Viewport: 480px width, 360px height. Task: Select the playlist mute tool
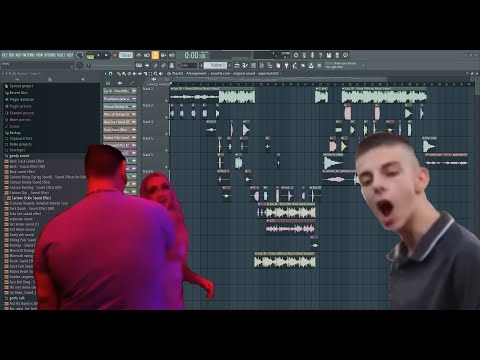coord(134,74)
